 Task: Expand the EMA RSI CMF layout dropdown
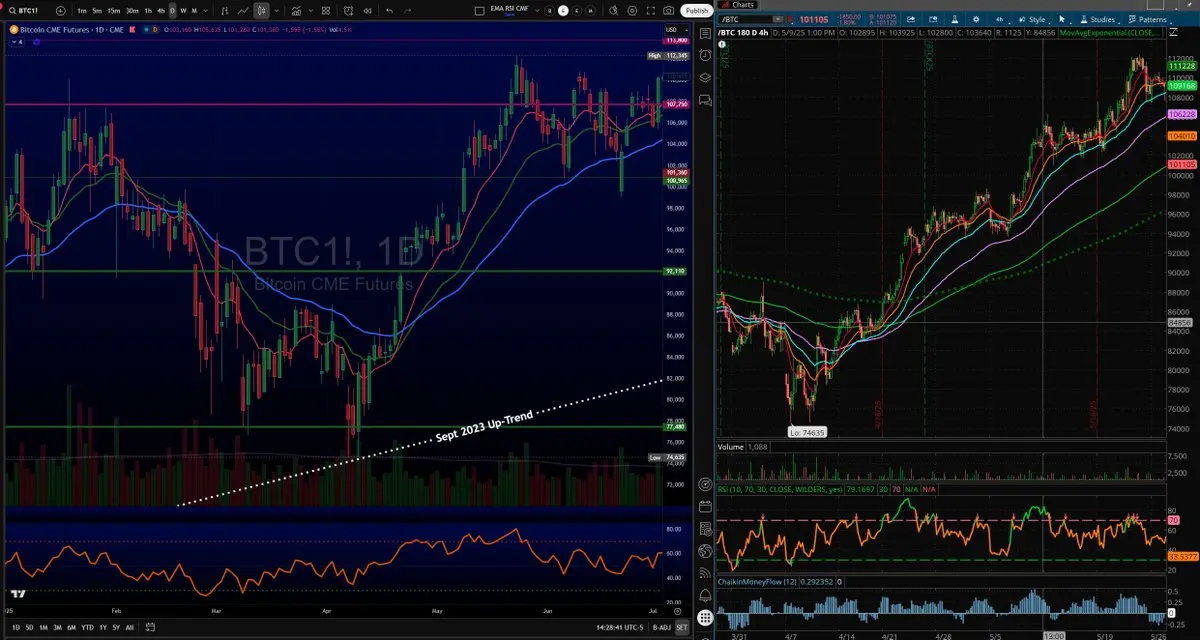pos(537,10)
